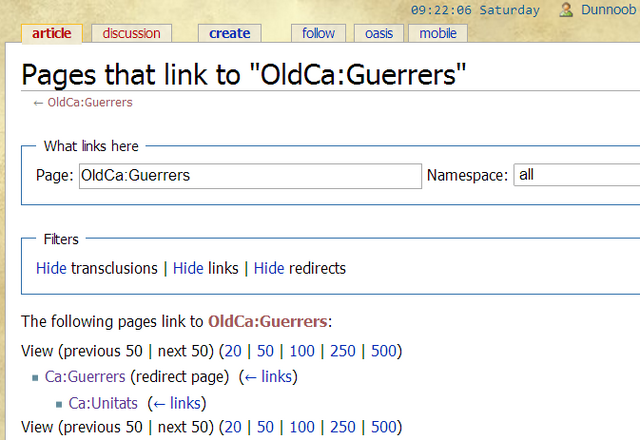Switch to the article tab
Image resolution: width=640 pixels, height=440 pixels.
pos(52,33)
